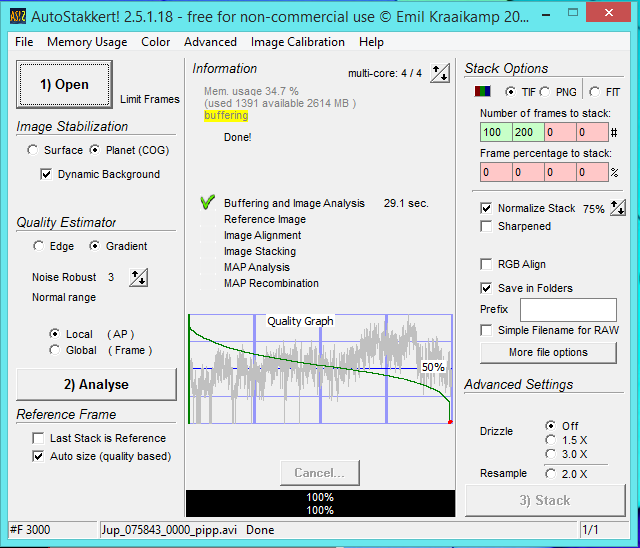
Task: Click the second frame percentage field
Action: [x=528, y=172]
